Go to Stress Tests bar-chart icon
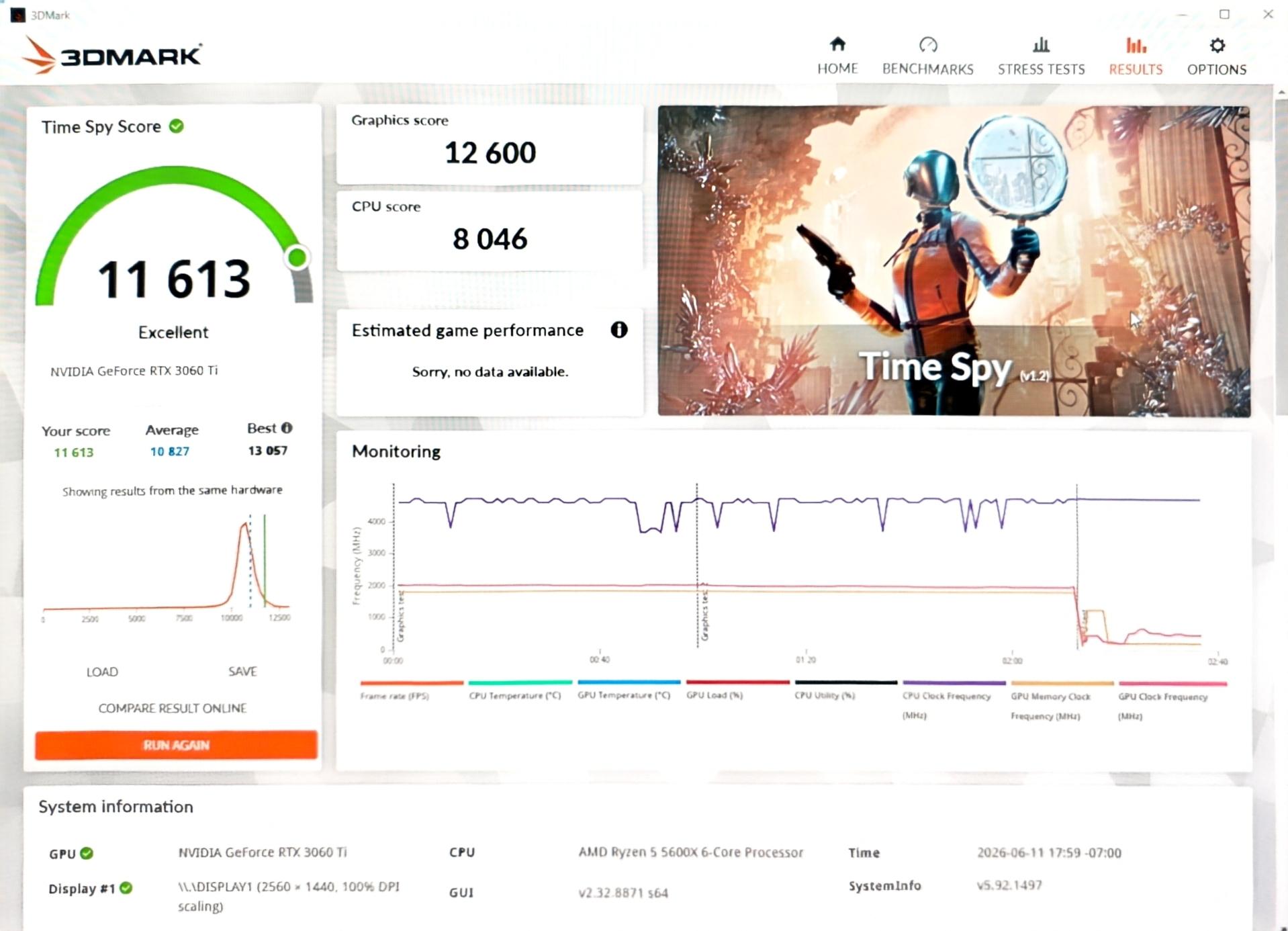The width and height of the screenshot is (1288, 931). click(x=1041, y=45)
